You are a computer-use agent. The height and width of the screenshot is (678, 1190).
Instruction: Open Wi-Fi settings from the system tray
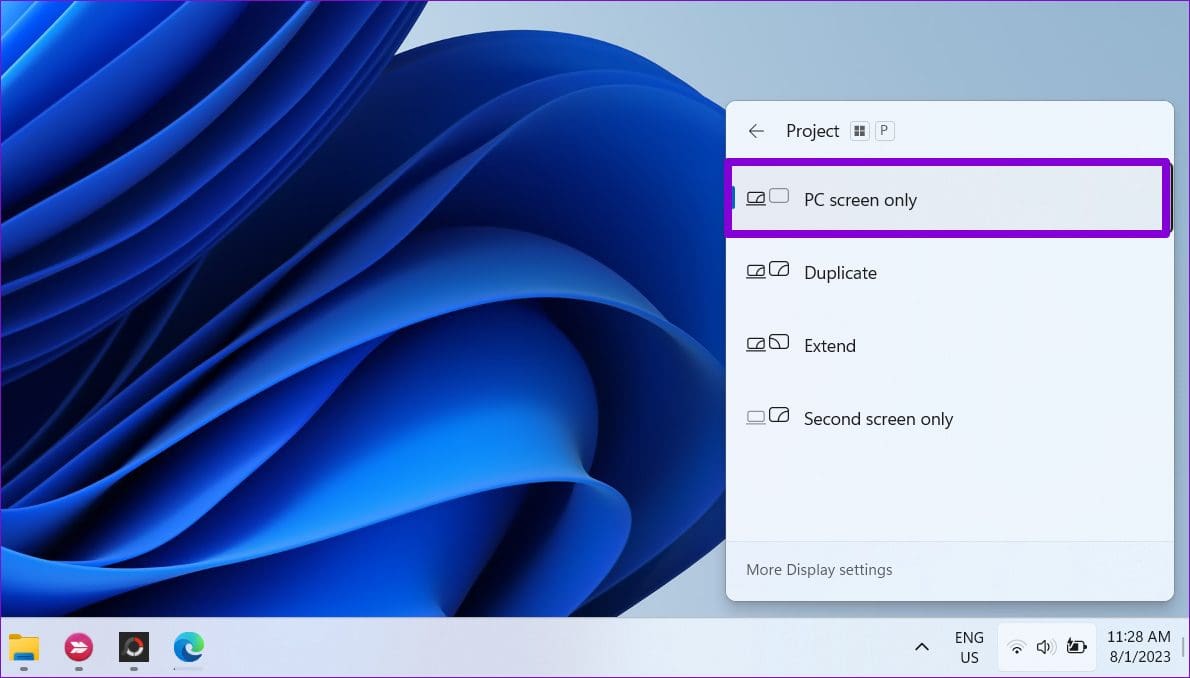click(x=1017, y=646)
